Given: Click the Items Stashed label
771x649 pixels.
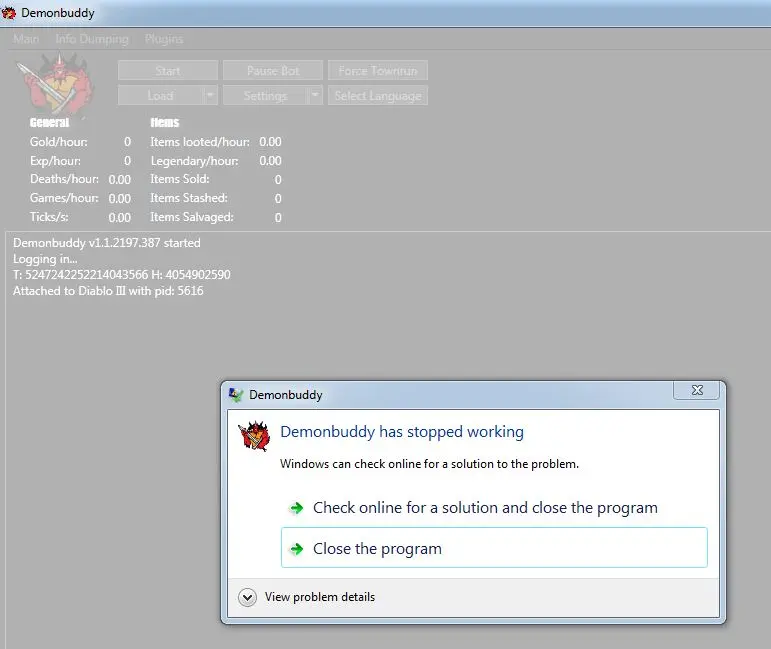Looking at the screenshot, I should (189, 198).
